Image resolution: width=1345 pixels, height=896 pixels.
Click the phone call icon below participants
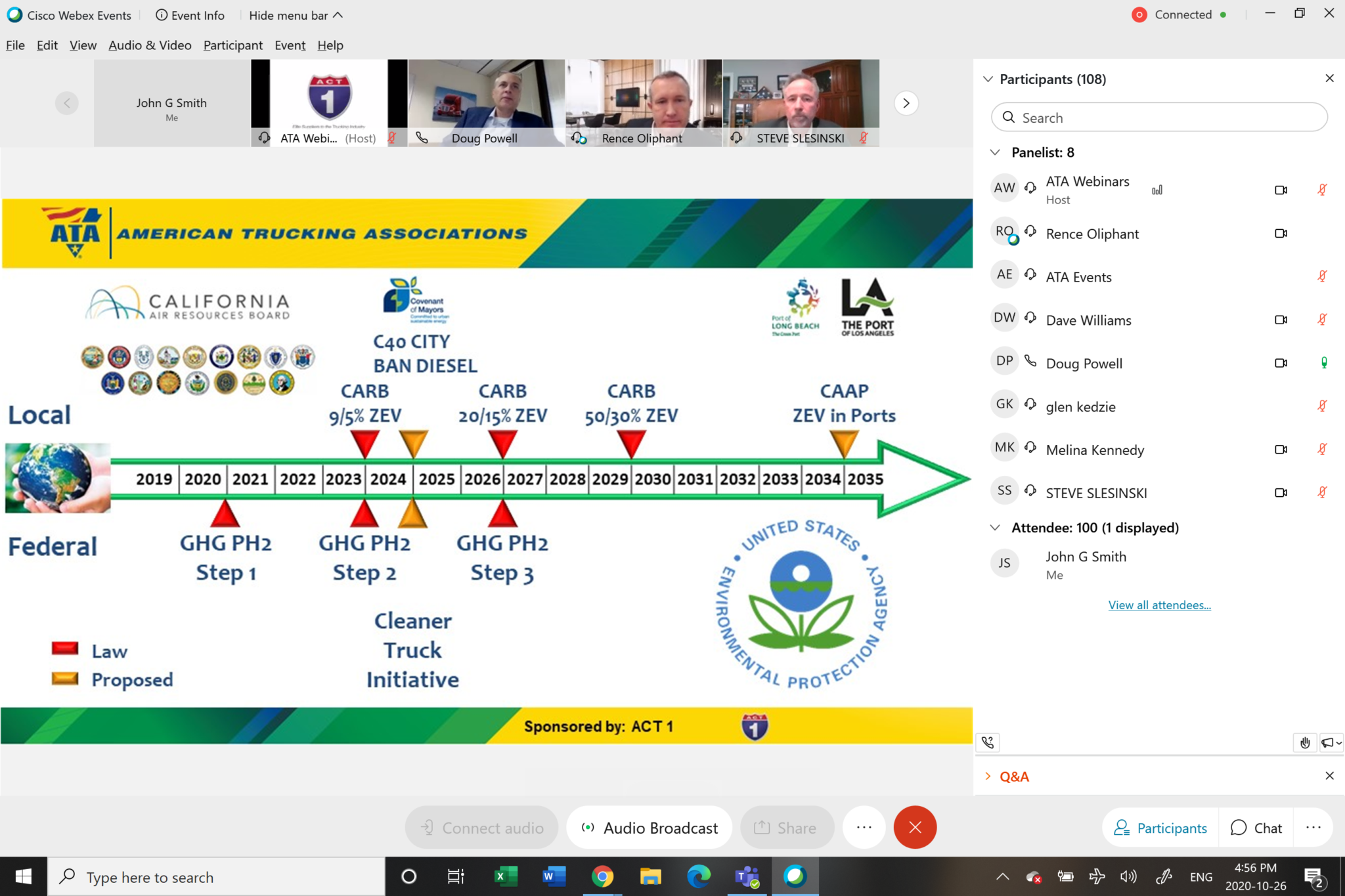[x=988, y=742]
